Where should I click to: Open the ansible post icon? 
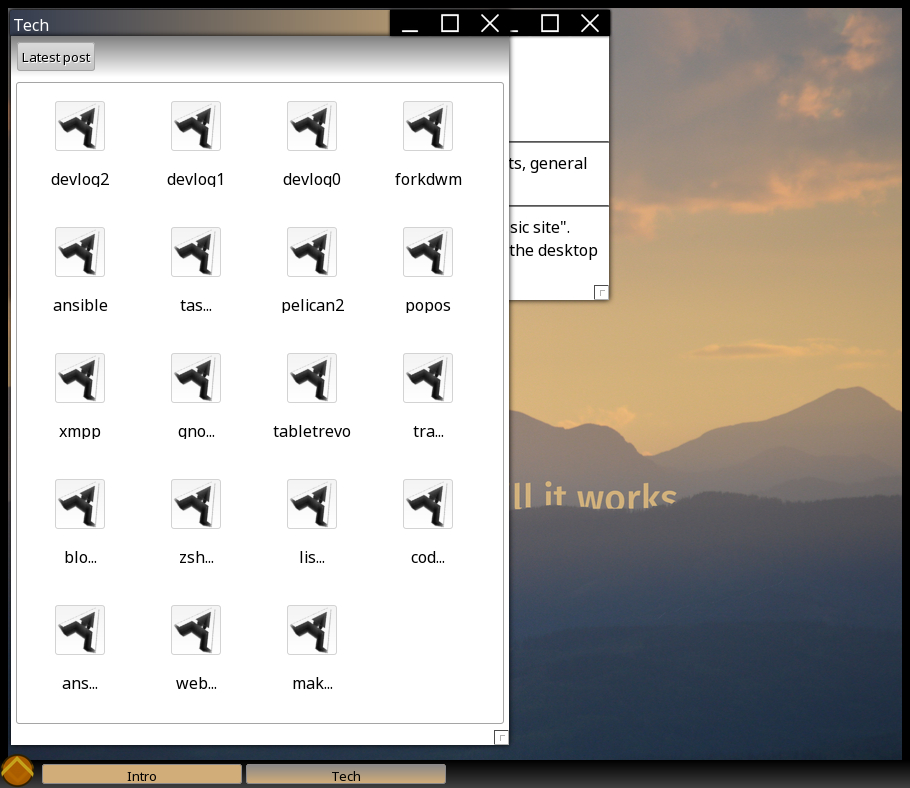[80, 252]
